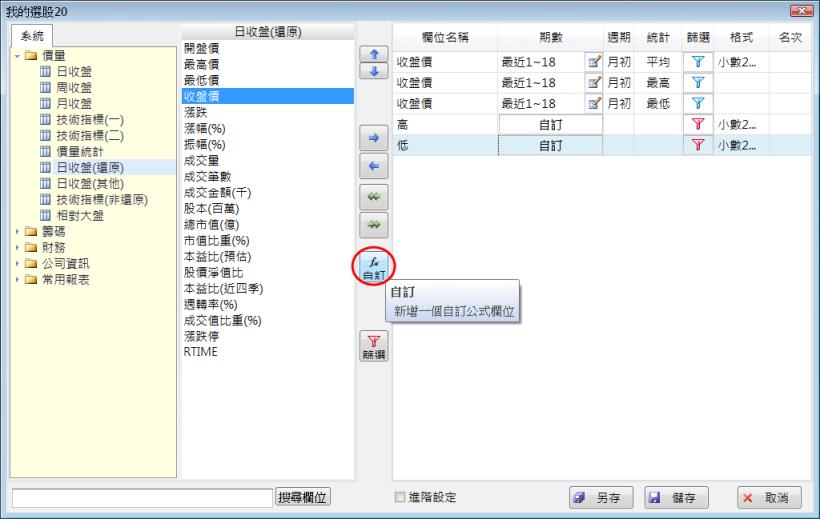Viewport: 820px width, 519px height.
Task: Select 開盤價 in the field list
Action: [x=201, y=48]
